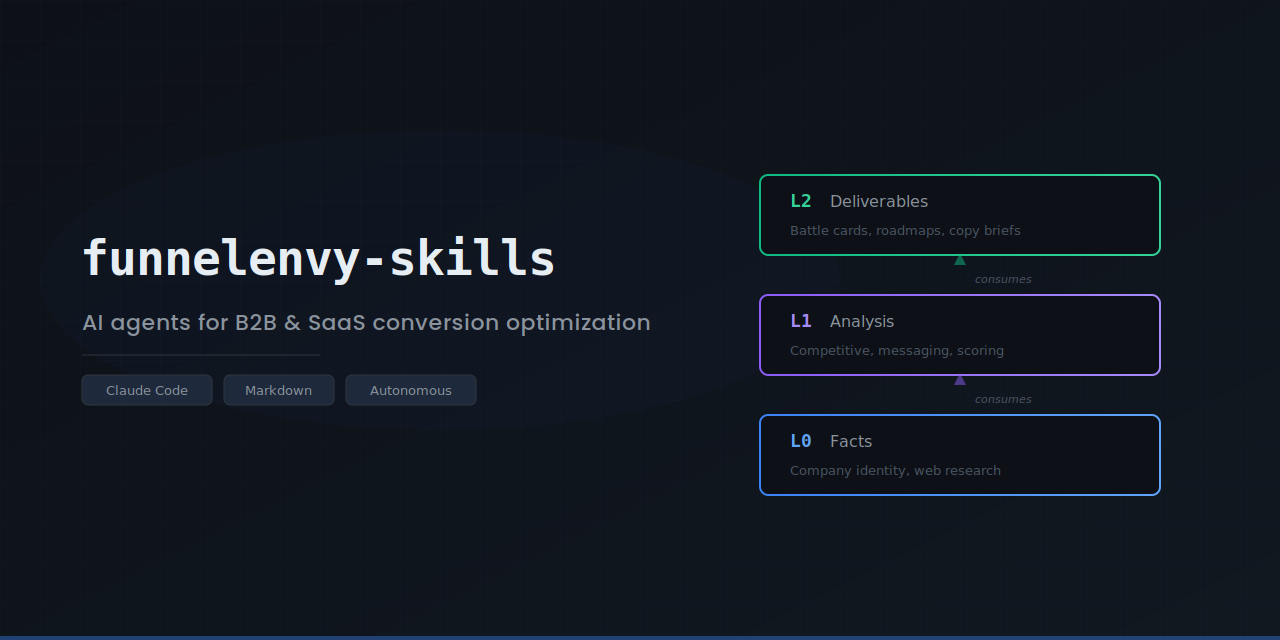The image size is (1280, 640).
Task: Click the 'Battle cards, roadmaps, copy briefs' text
Action: [905, 231]
